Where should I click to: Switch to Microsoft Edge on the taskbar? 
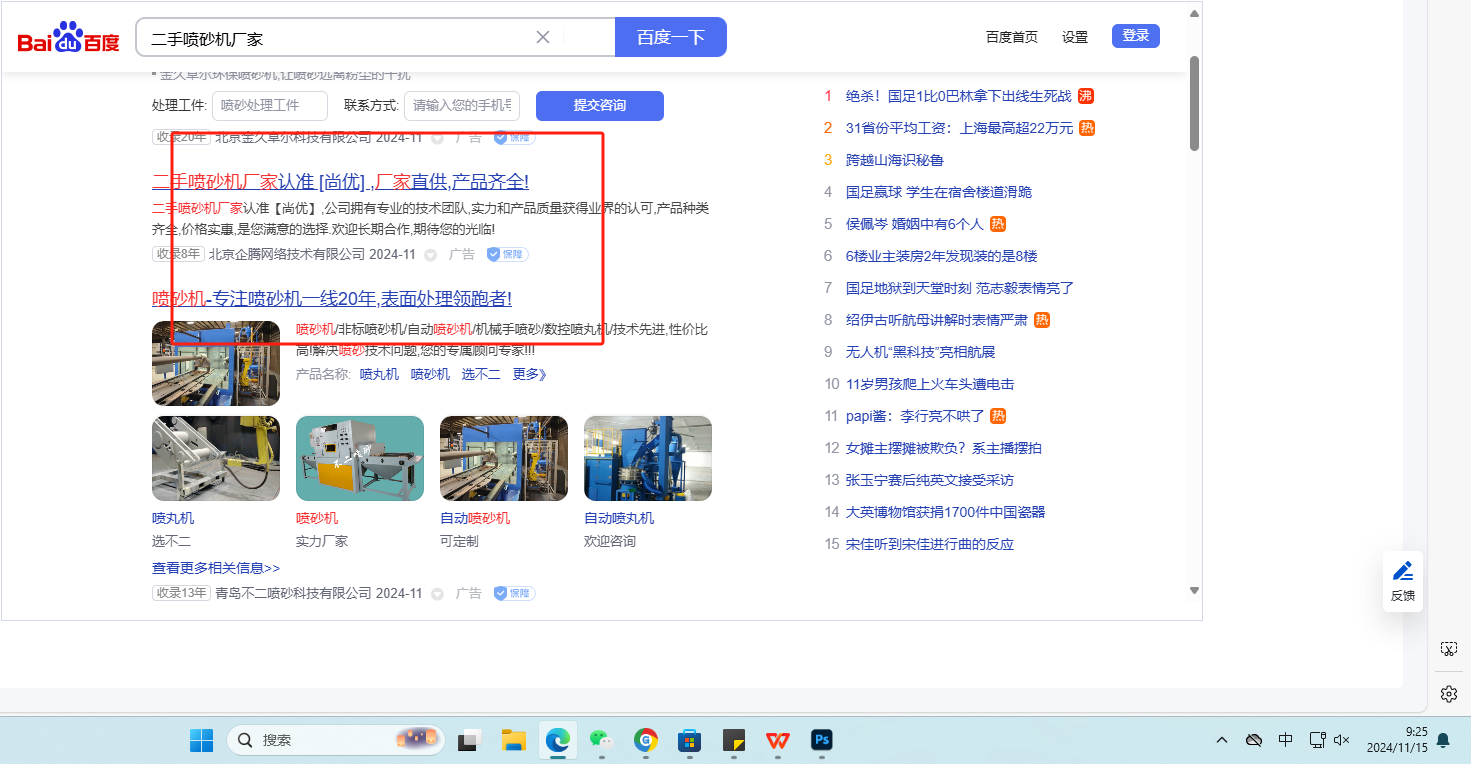558,740
